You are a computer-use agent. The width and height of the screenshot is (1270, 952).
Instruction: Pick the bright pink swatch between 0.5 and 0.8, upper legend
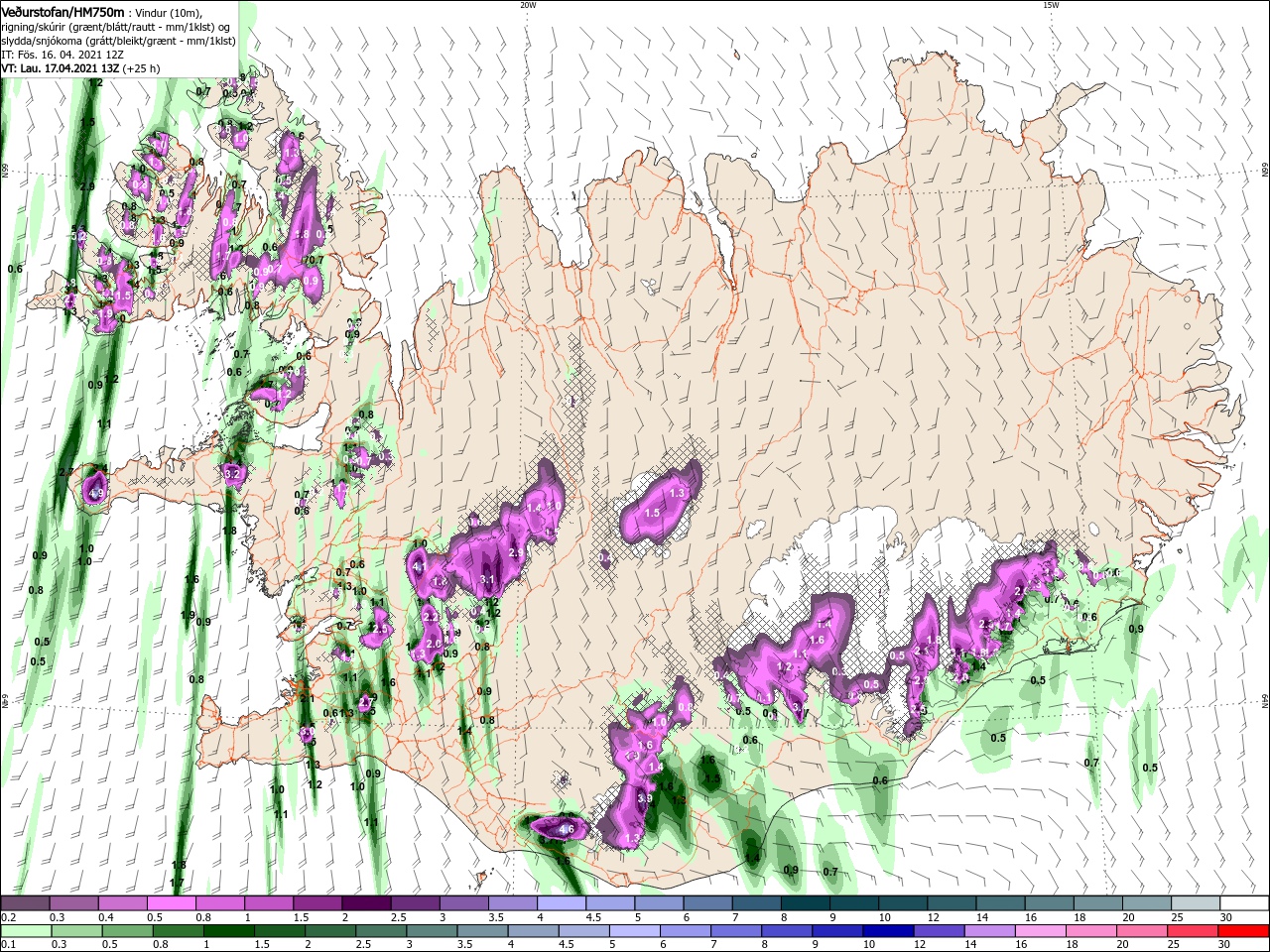click(171, 903)
